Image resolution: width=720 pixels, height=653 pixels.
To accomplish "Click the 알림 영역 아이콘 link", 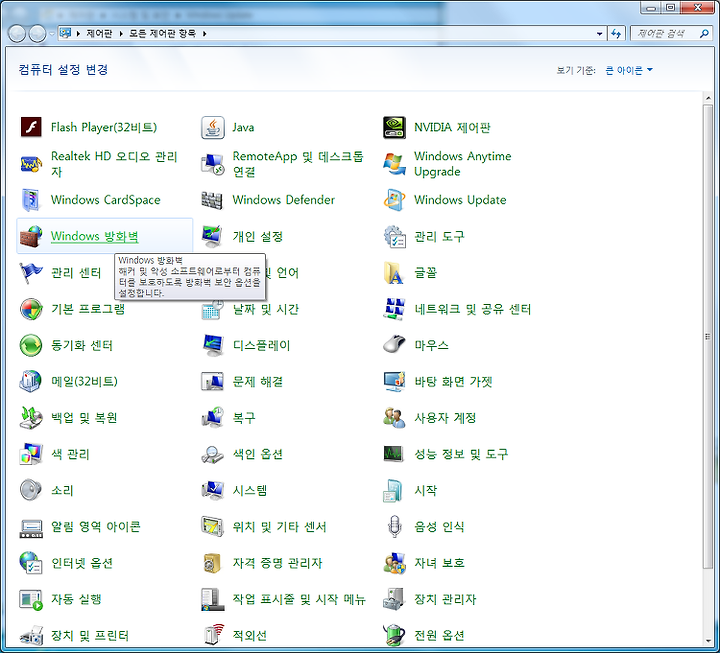I will click(x=96, y=527).
